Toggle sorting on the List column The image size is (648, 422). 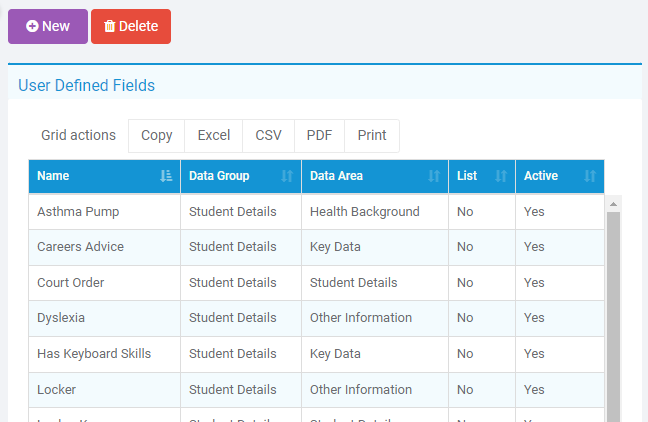[x=501, y=176]
